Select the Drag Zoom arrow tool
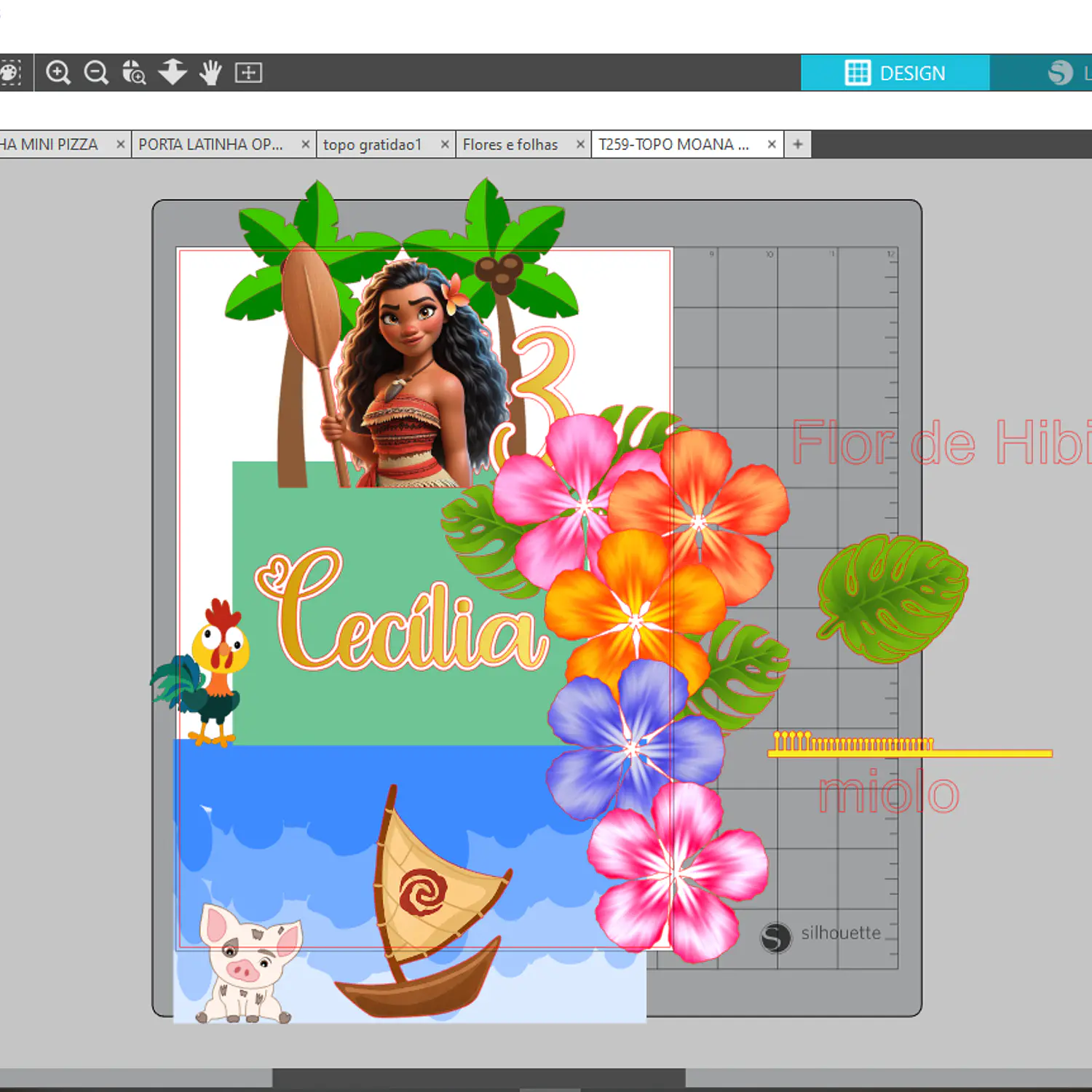Viewport: 1092px width, 1092px height. (173, 72)
